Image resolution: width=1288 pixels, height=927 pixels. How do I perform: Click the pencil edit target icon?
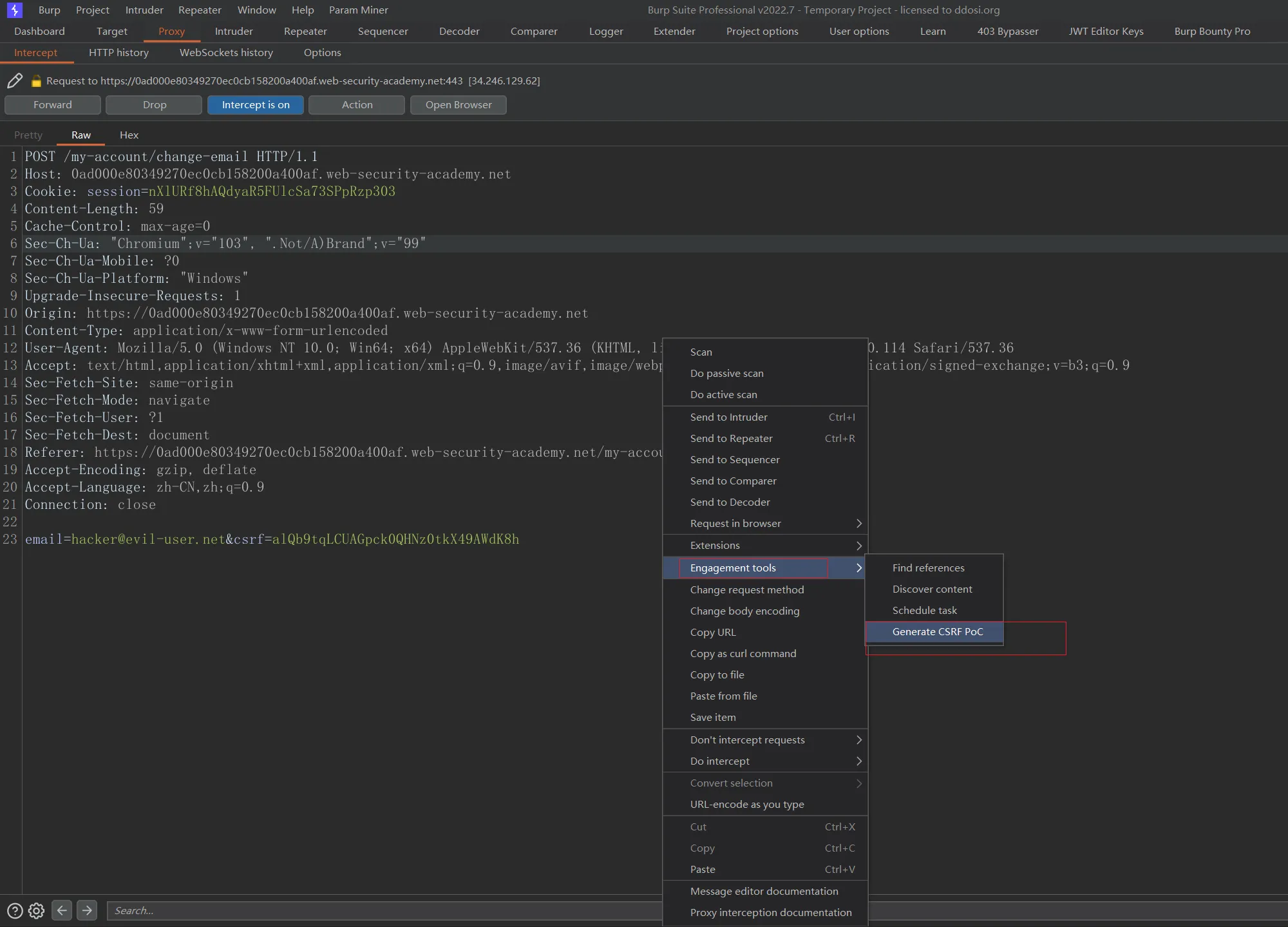[x=14, y=81]
